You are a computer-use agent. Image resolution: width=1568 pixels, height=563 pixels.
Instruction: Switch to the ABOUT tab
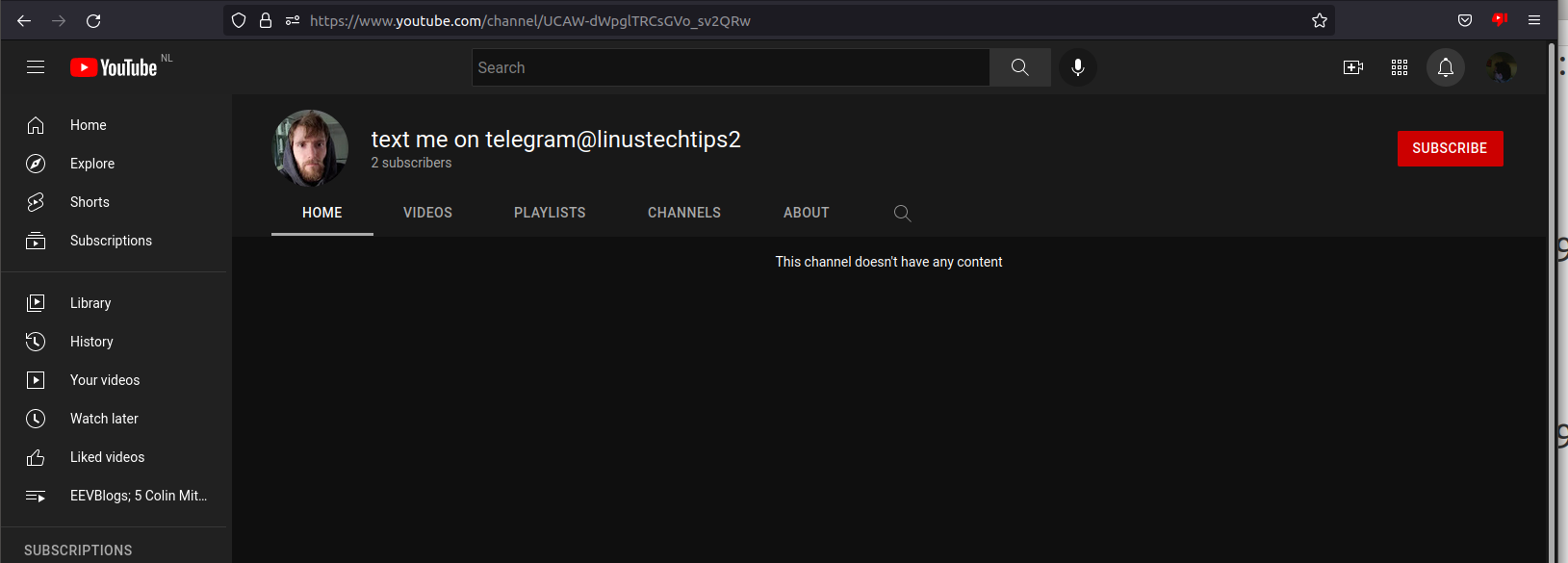click(x=807, y=213)
